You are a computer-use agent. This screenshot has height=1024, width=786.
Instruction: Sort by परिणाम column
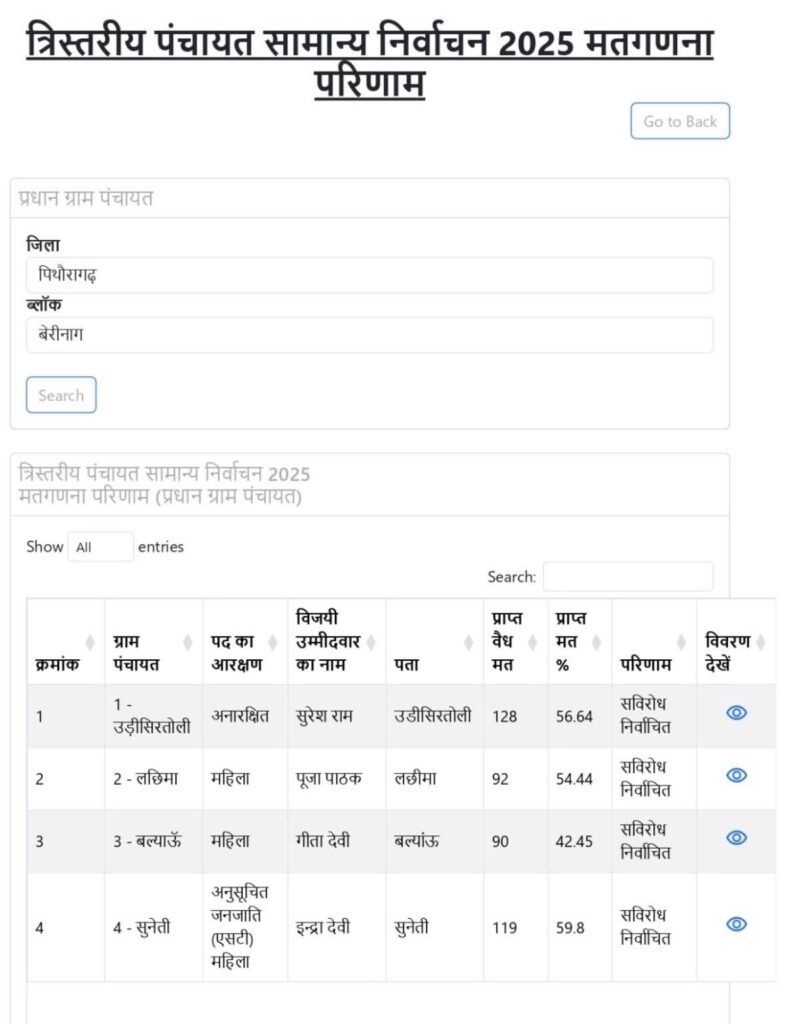681,642
